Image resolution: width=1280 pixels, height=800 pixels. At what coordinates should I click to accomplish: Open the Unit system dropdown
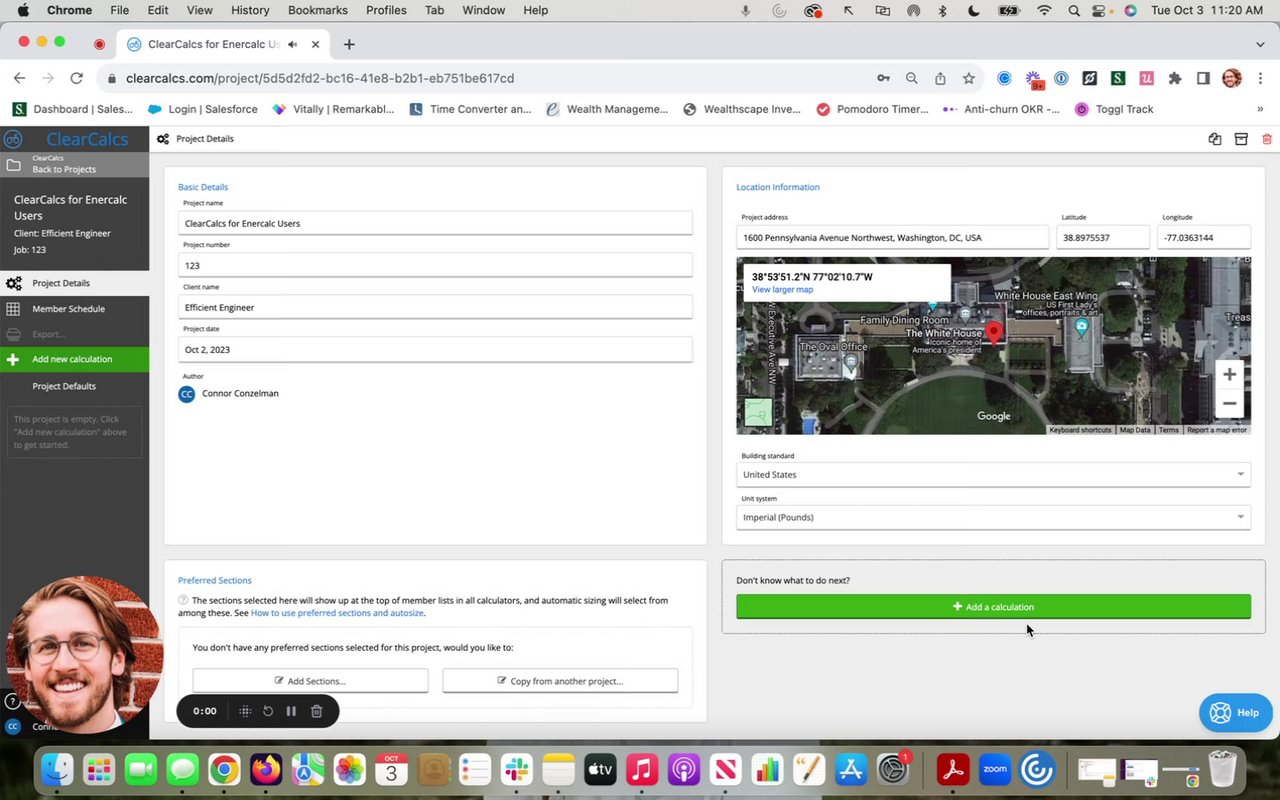(x=993, y=517)
